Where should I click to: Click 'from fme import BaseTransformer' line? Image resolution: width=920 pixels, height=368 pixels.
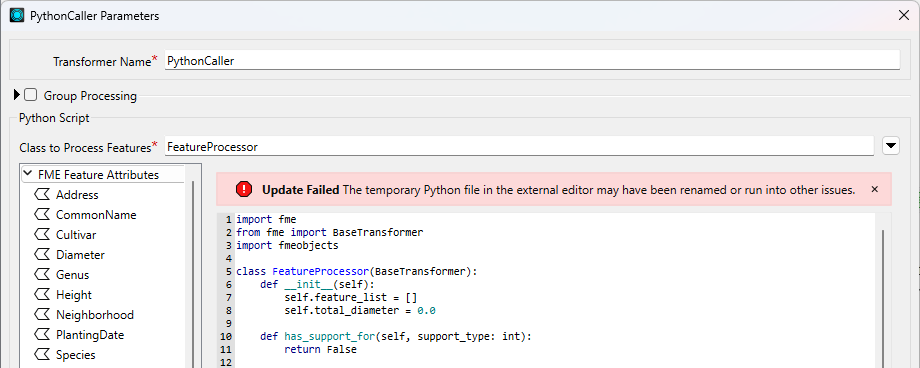coord(329,232)
